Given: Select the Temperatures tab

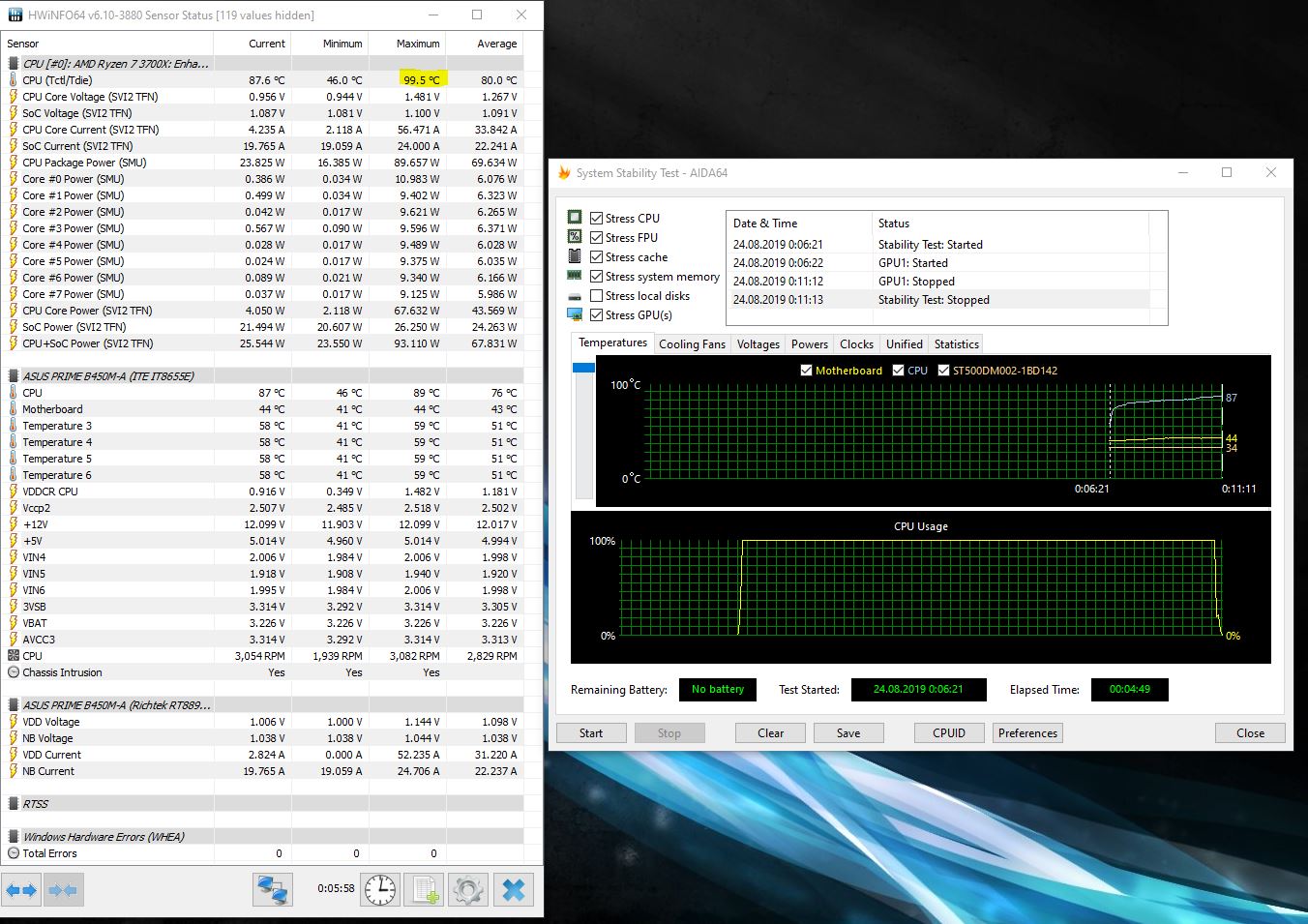Looking at the screenshot, I should click(612, 343).
